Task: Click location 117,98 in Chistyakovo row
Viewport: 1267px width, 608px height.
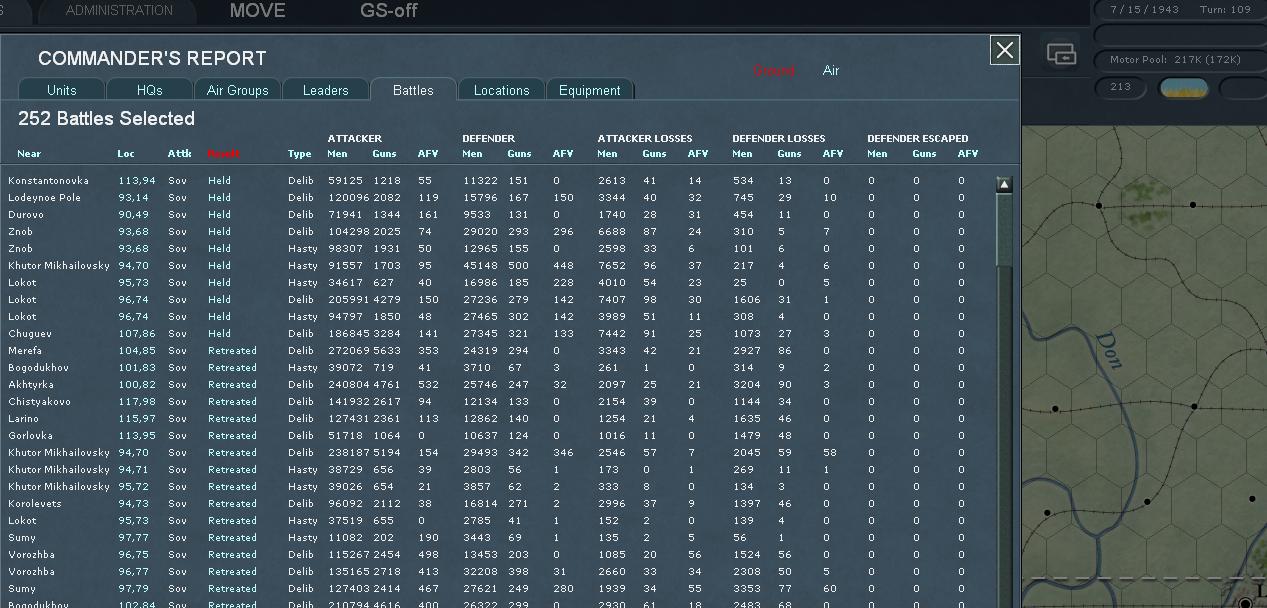Action: 137,402
